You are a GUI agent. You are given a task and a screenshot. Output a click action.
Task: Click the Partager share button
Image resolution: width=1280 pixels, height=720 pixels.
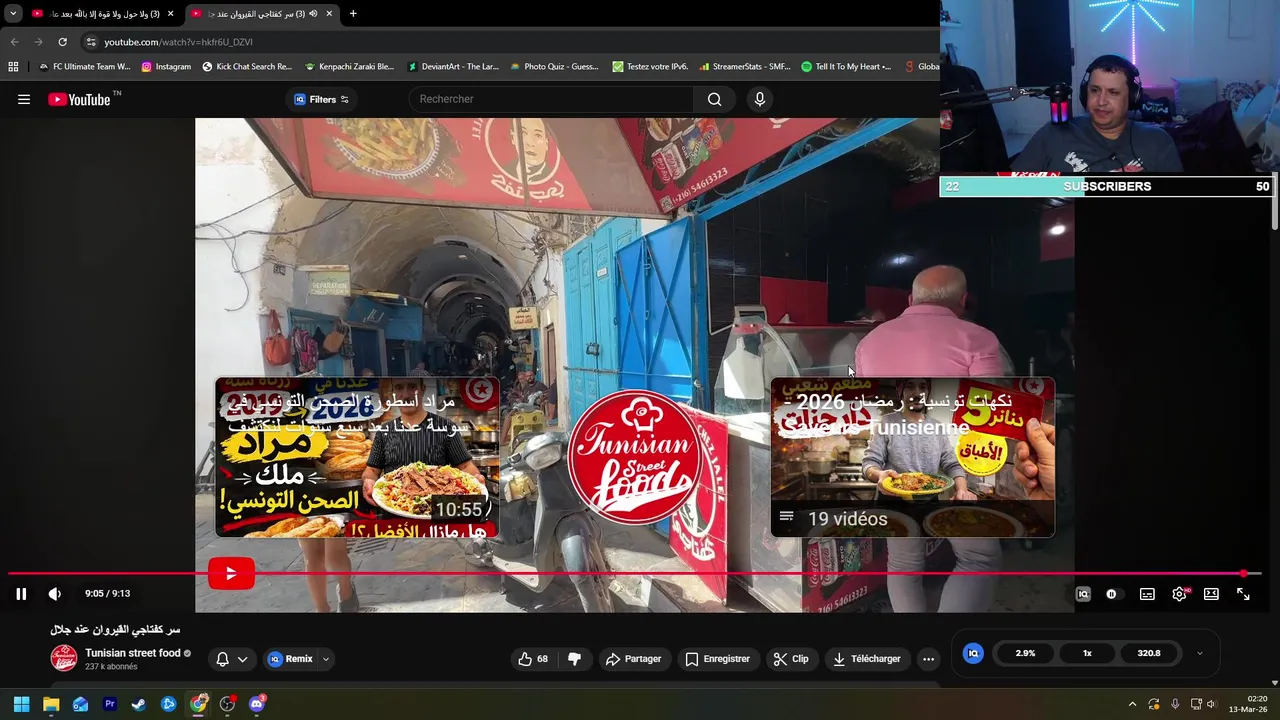(633, 659)
